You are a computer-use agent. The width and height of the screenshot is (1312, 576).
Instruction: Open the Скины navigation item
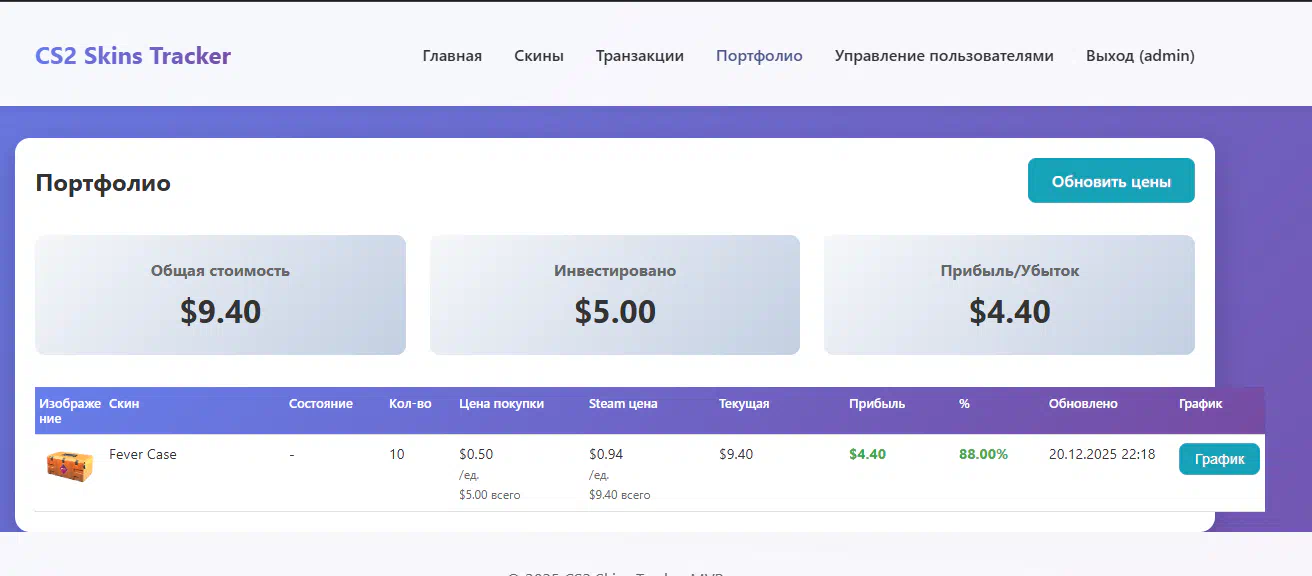(x=539, y=56)
